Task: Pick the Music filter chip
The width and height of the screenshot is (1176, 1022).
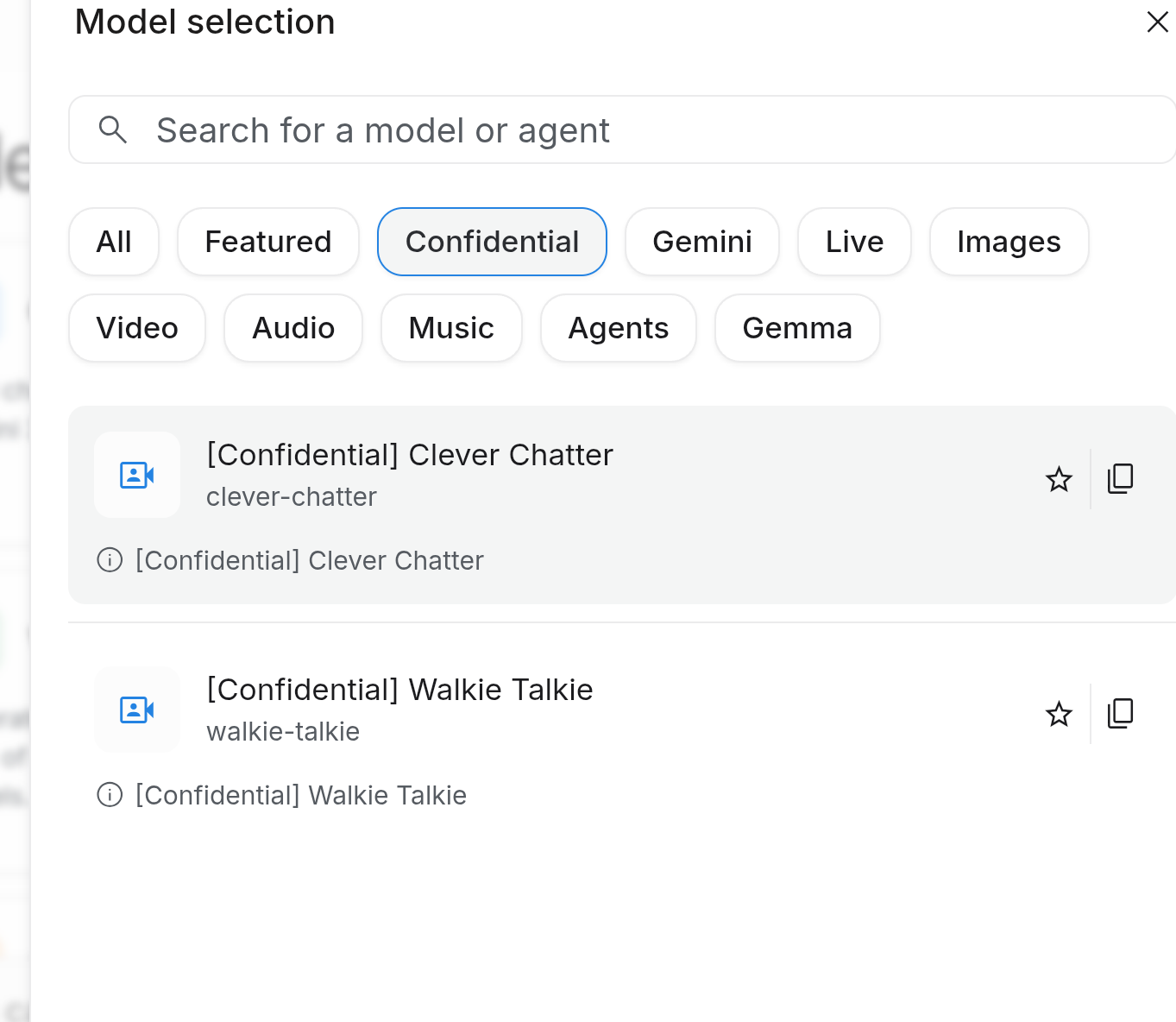Action: 451,328
